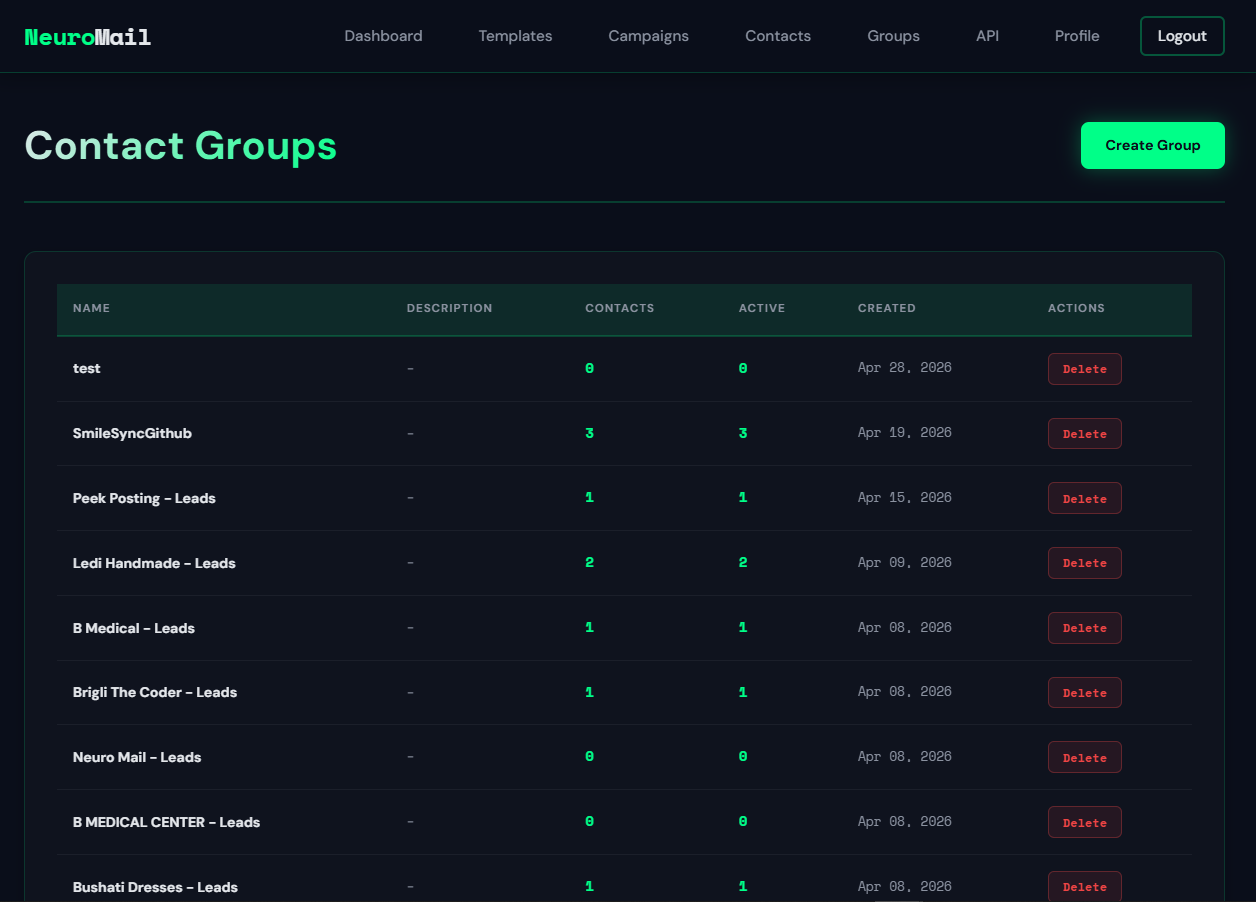Viewport: 1256px width, 904px height.
Task: Click Brigli The Coder - Leads name
Action: tap(155, 692)
